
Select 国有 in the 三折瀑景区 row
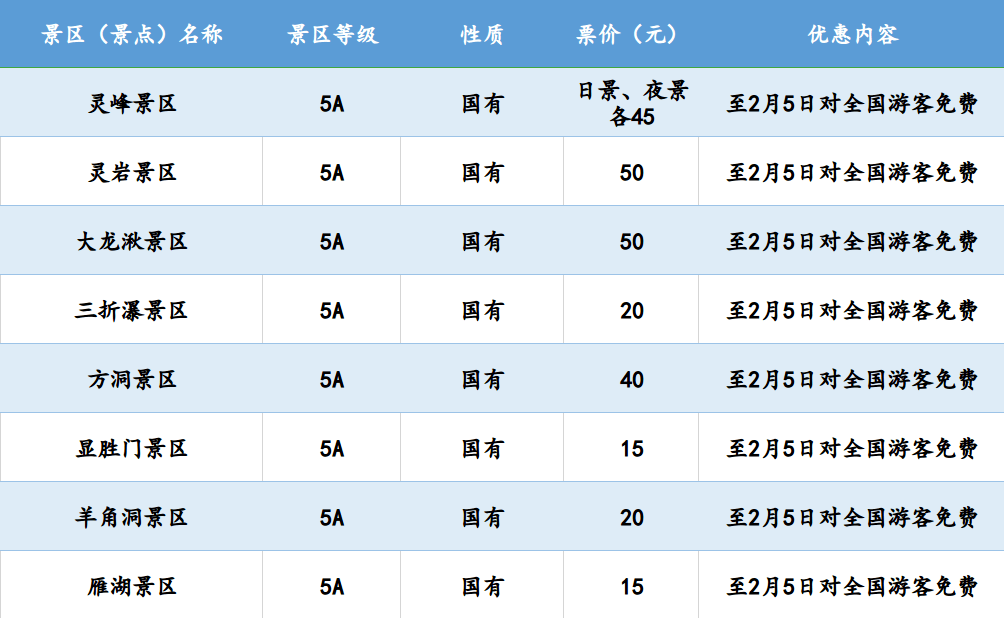pos(482,311)
